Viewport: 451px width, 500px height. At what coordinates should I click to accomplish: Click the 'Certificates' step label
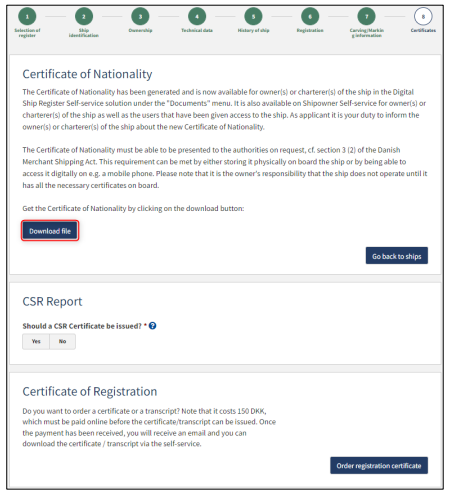tap(423, 30)
